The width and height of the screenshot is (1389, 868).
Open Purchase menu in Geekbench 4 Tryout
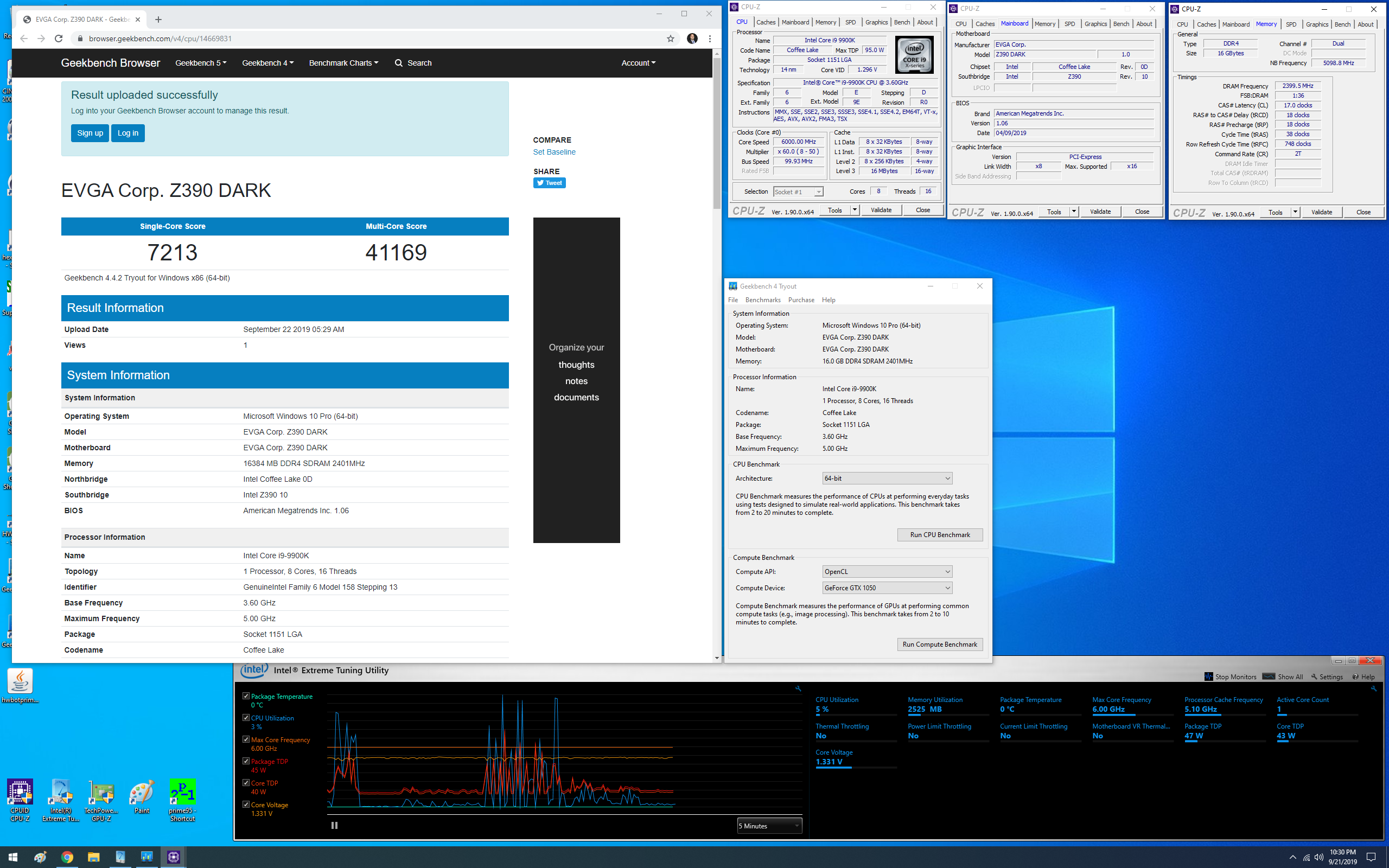point(801,300)
